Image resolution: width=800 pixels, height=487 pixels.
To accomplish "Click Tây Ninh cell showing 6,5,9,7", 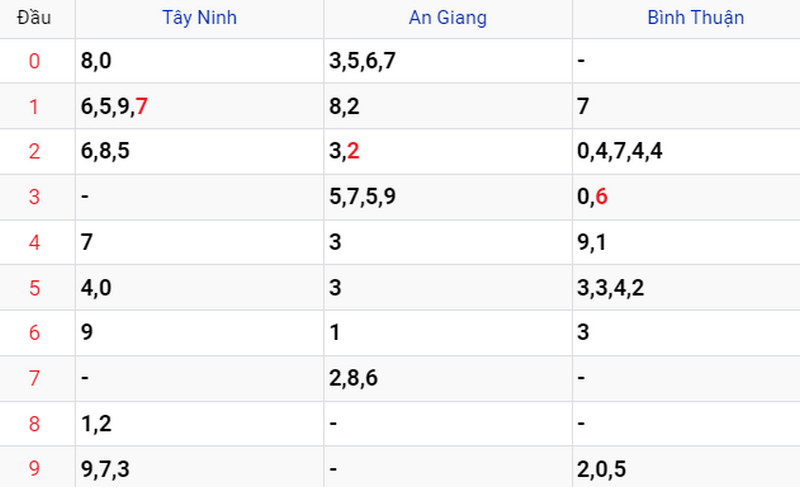I will coord(114,106).
